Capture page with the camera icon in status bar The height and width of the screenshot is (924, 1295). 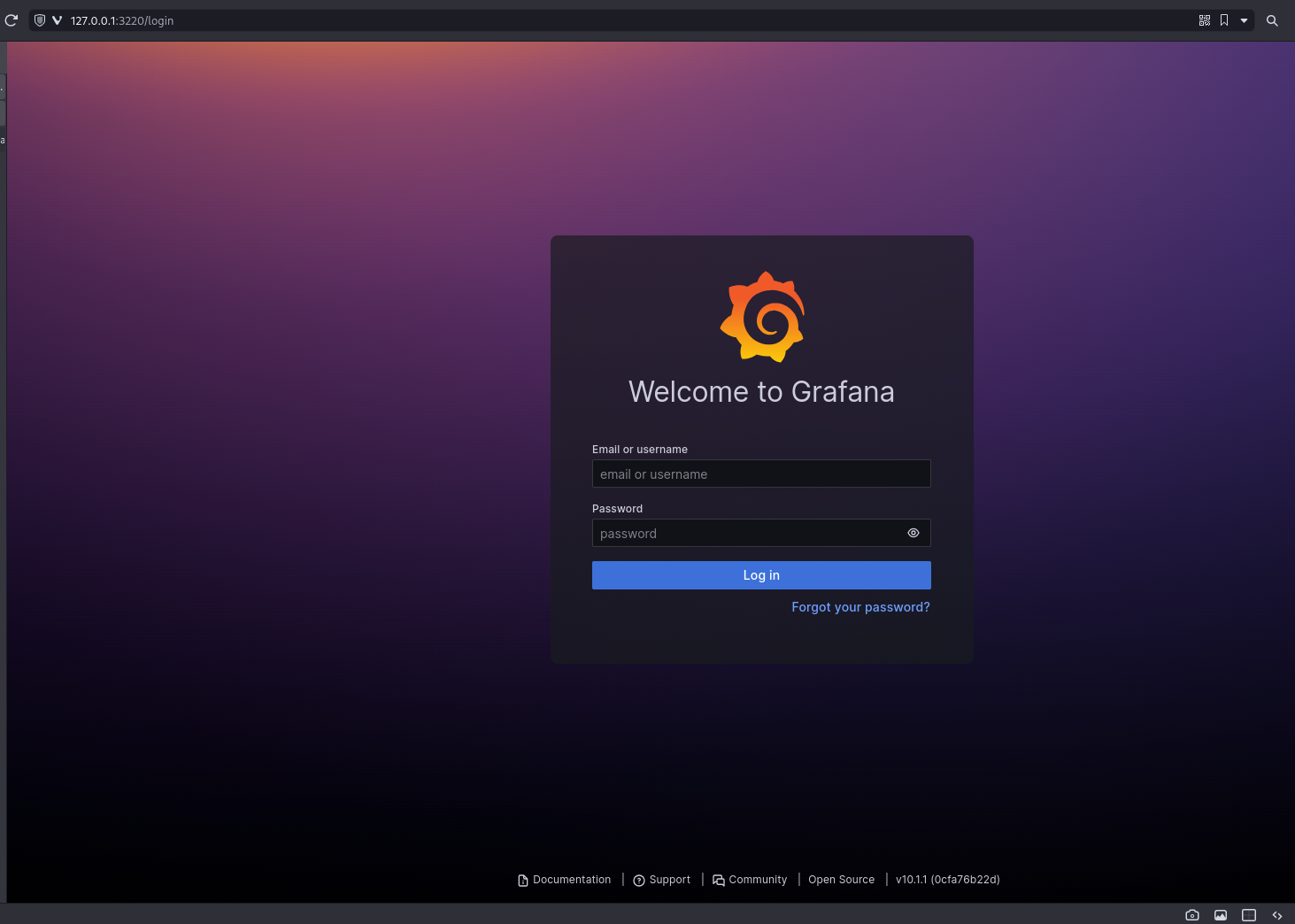point(1192,915)
